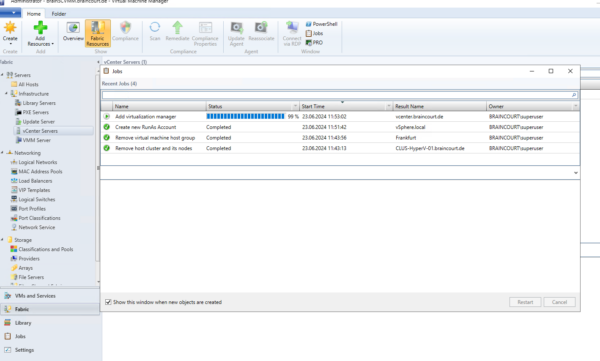Sort jobs by Result Name column
600x361 pixels.
(440, 106)
